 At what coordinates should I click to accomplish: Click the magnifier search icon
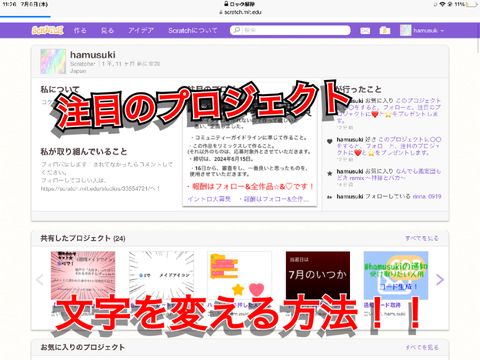coord(237,30)
